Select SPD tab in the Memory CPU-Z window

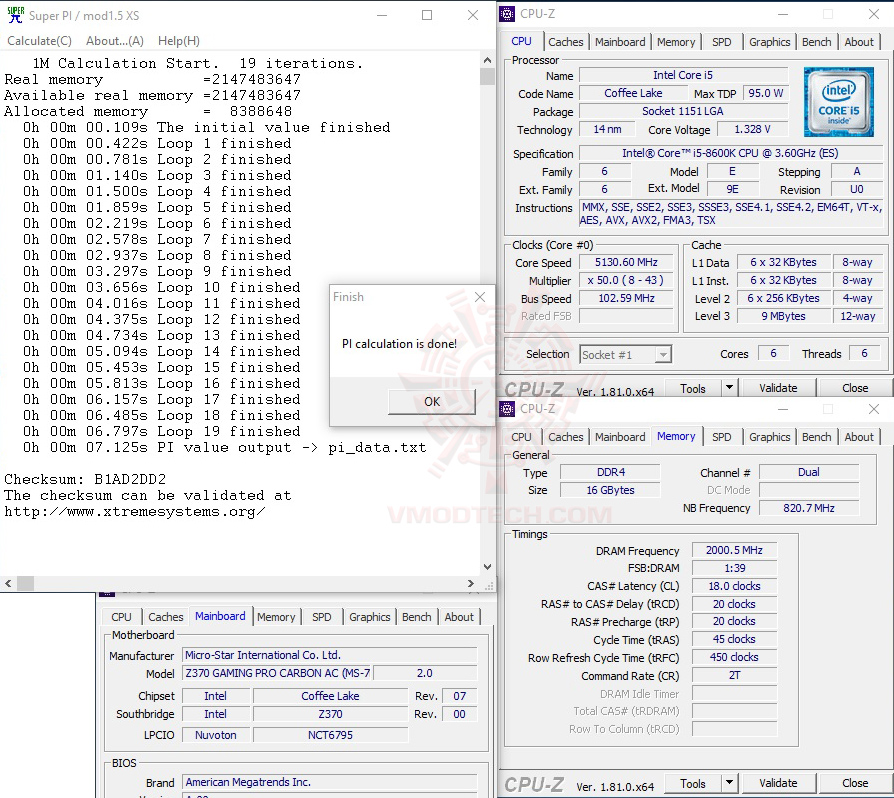point(721,437)
